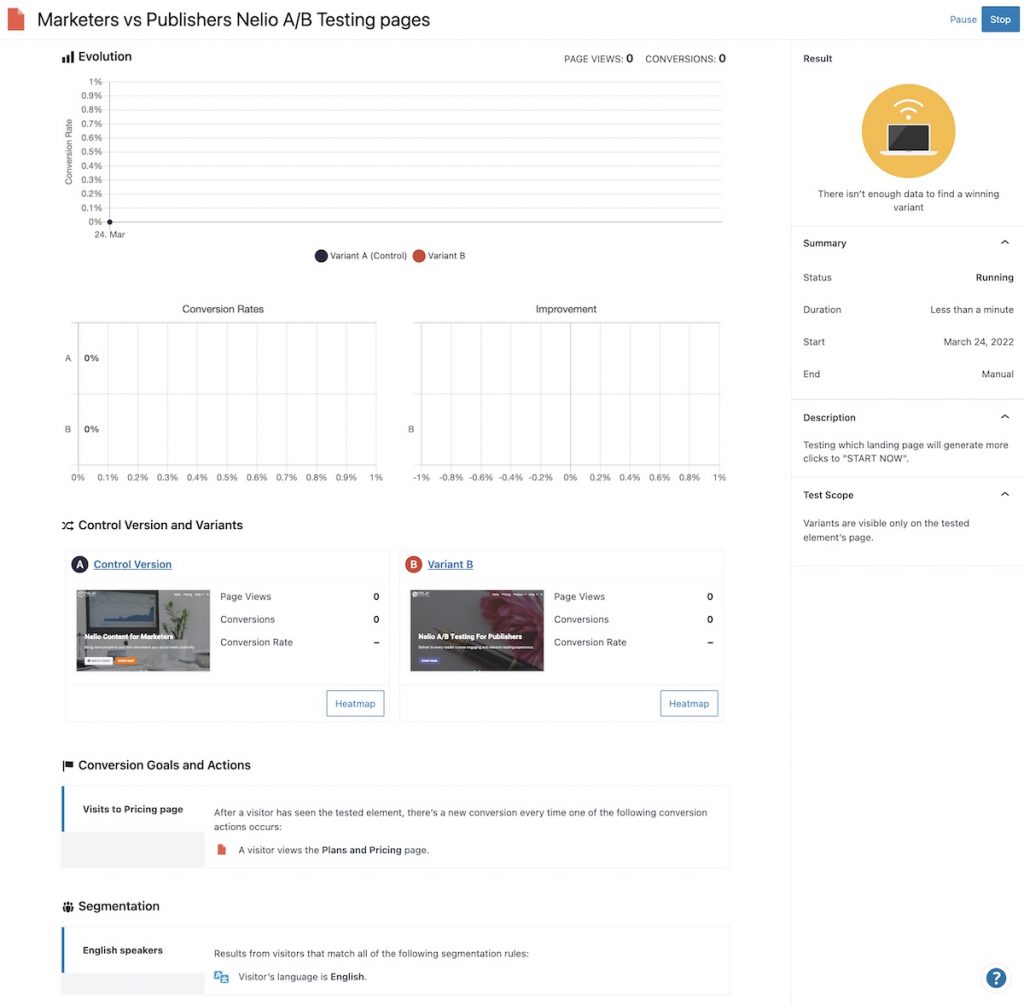Open the Variant B link

point(450,565)
